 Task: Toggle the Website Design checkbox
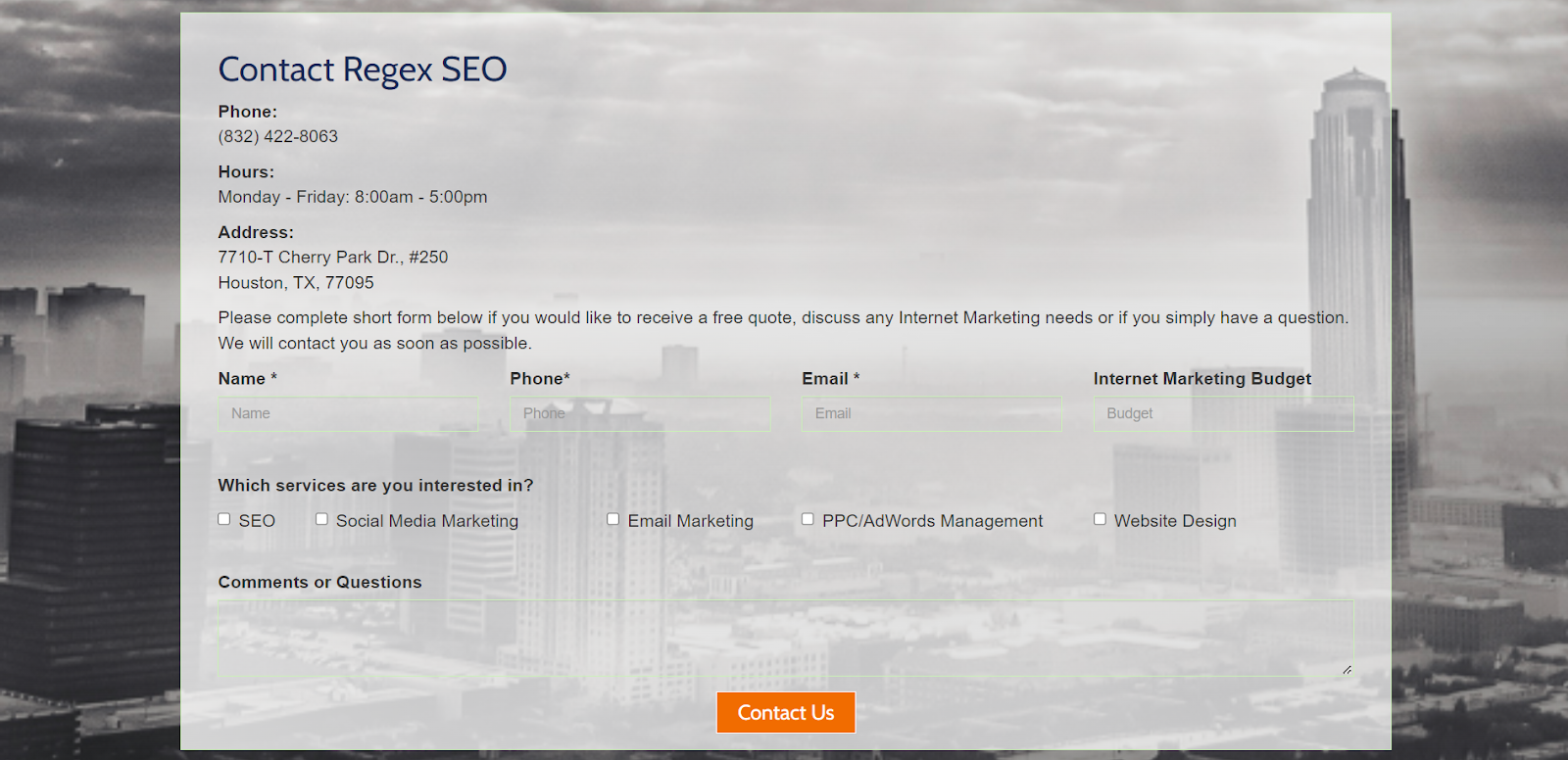[1100, 519]
